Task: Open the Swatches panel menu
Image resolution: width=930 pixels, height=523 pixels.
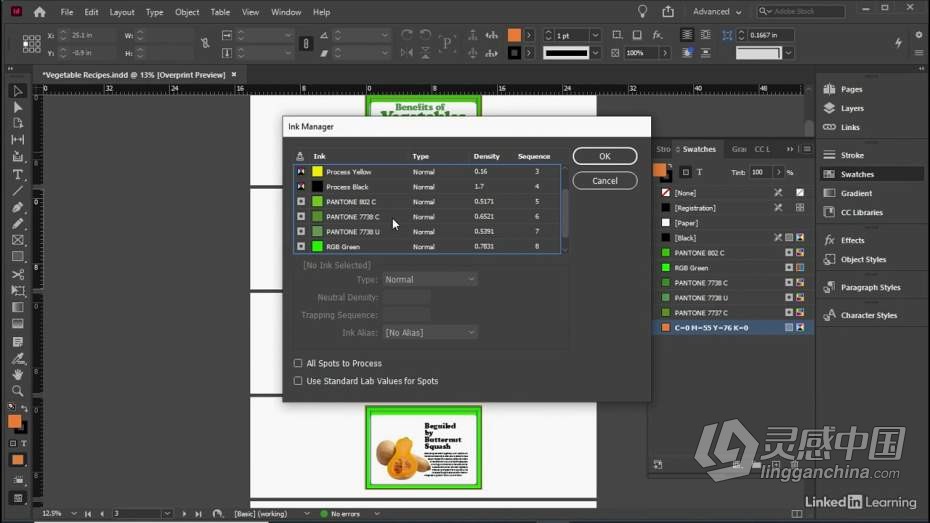Action: pos(807,149)
